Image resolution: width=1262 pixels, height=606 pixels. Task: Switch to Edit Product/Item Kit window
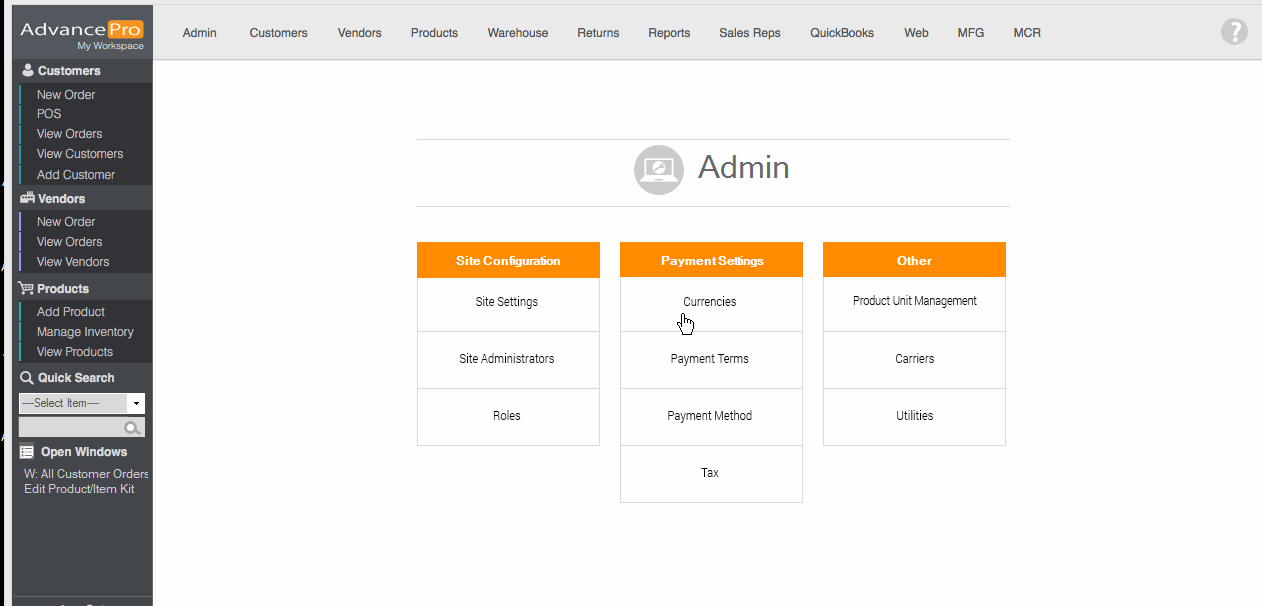coord(79,489)
